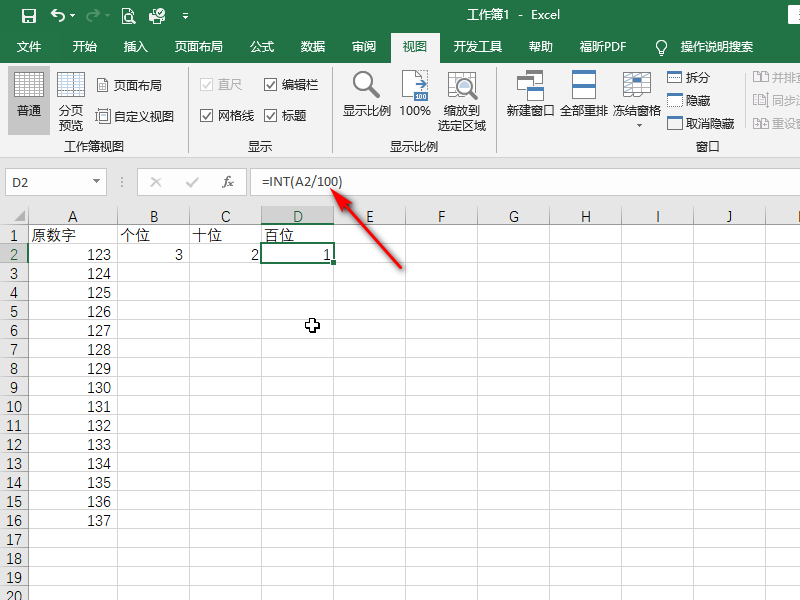The width and height of the screenshot is (800, 600).
Task: Click 取消隐藏 unhide window icon
Action: [701, 123]
